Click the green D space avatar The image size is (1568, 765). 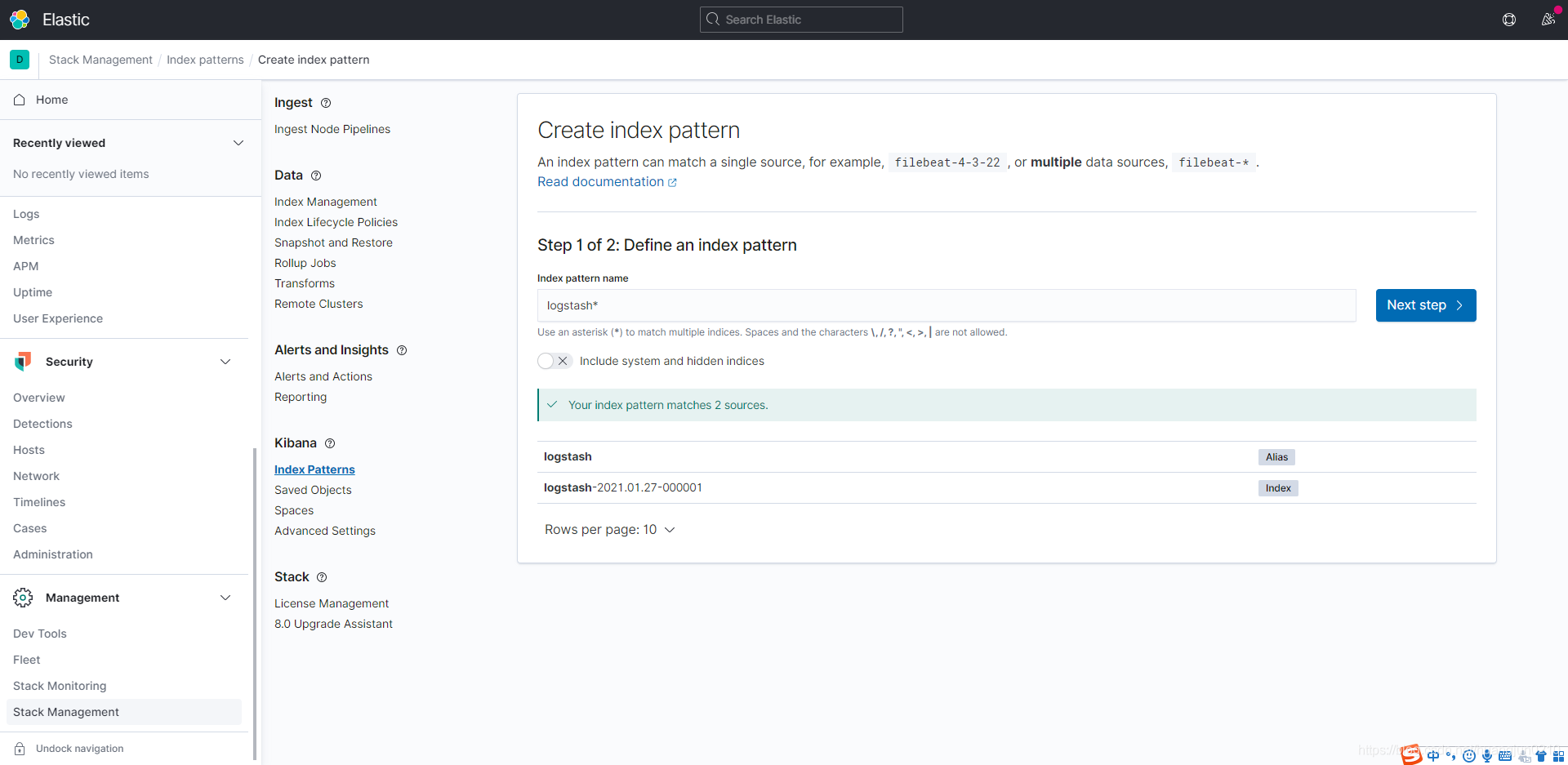point(20,60)
